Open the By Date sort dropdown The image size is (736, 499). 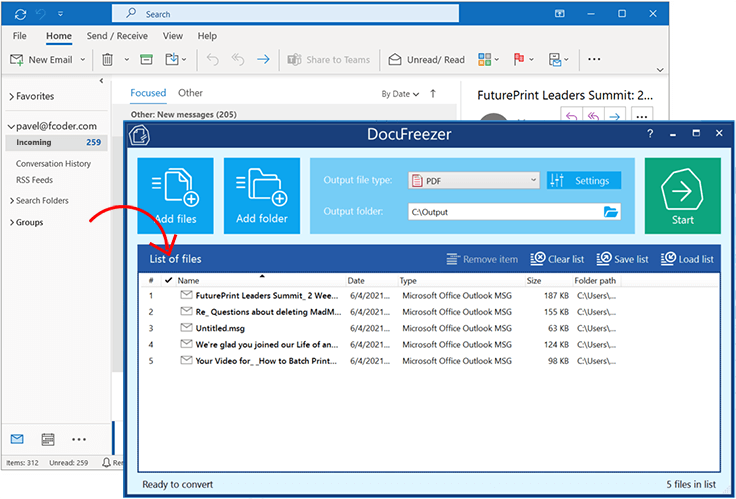pyautogui.click(x=400, y=94)
